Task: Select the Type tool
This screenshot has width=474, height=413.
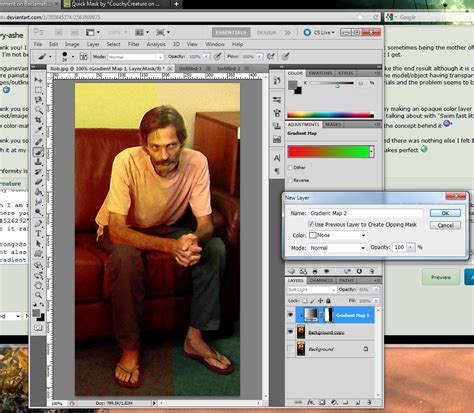Action: click(38, 233)
